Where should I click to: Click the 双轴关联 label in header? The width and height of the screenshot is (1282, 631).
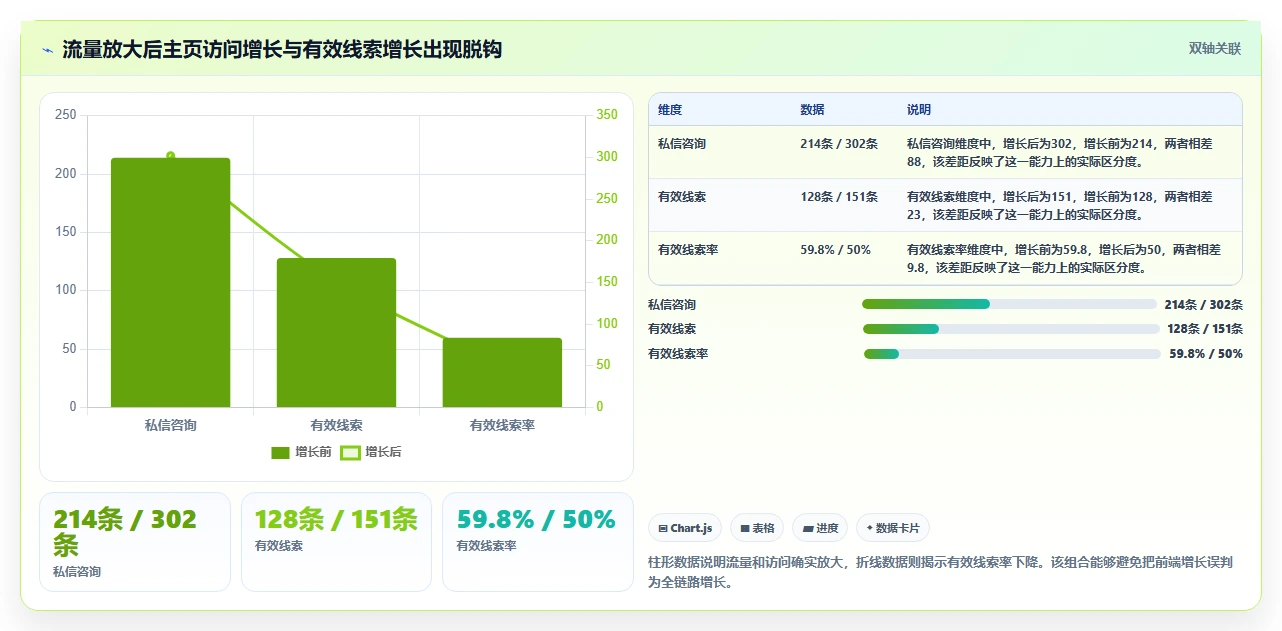(x=1214, y=48)
